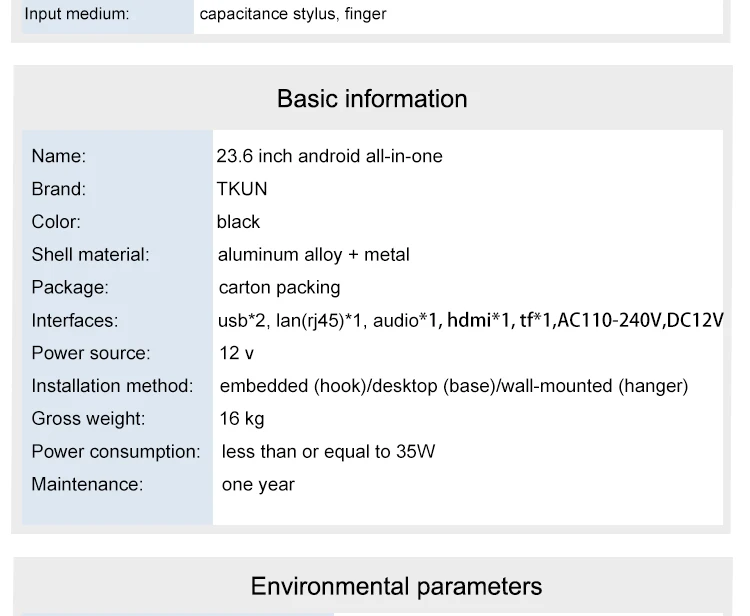750x616 pixels.
Task: Click the Basic information heading
Action: [372, 99]
